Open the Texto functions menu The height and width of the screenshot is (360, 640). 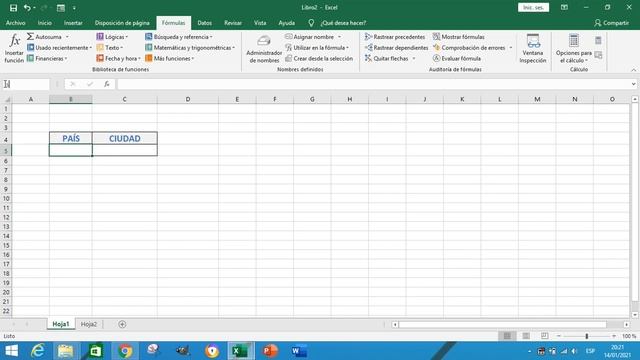click(109, 48)
